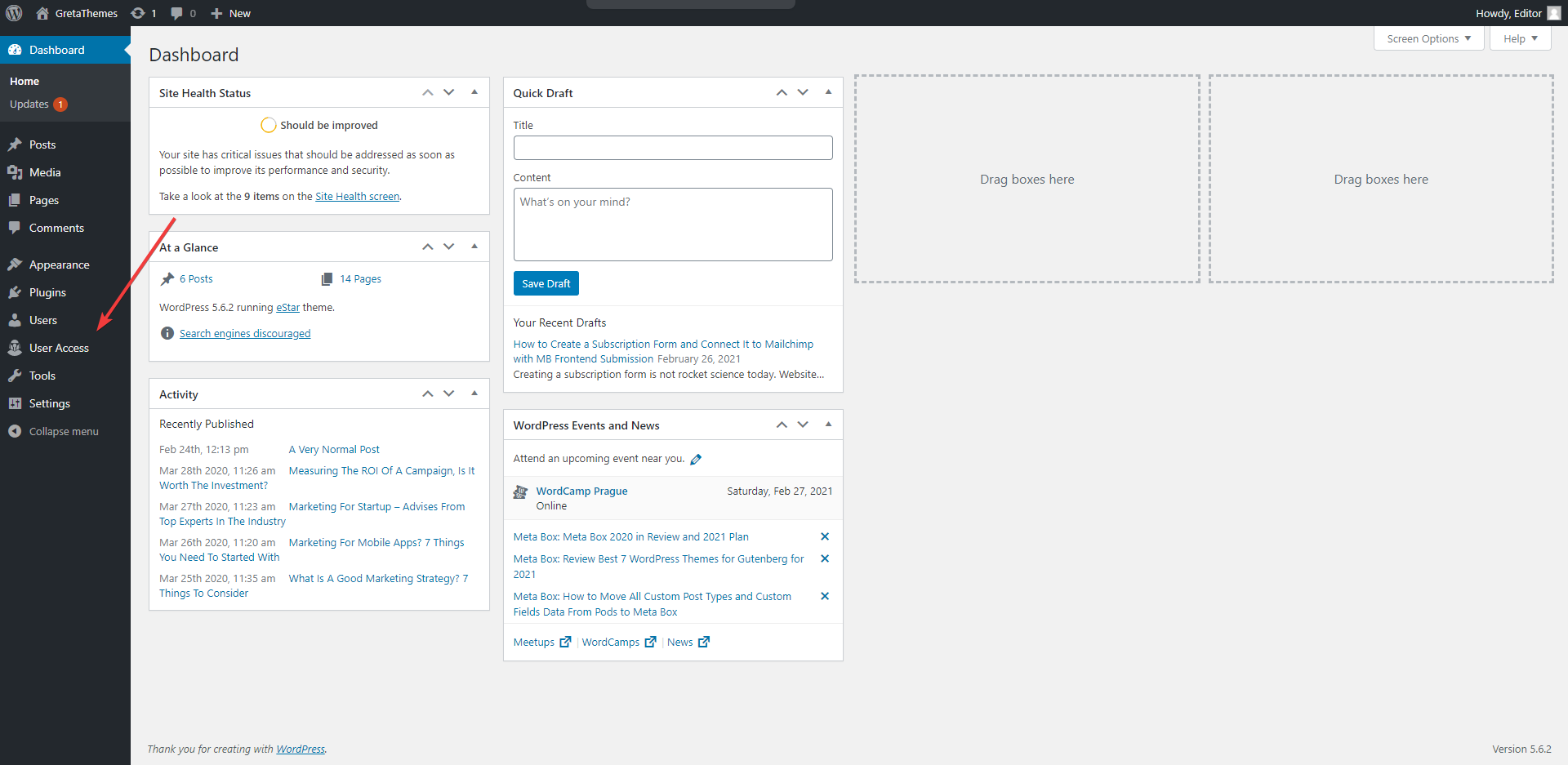Click the 6 Posts pushpin icon
Screen dimensions: 1568x765
(167, 279)
